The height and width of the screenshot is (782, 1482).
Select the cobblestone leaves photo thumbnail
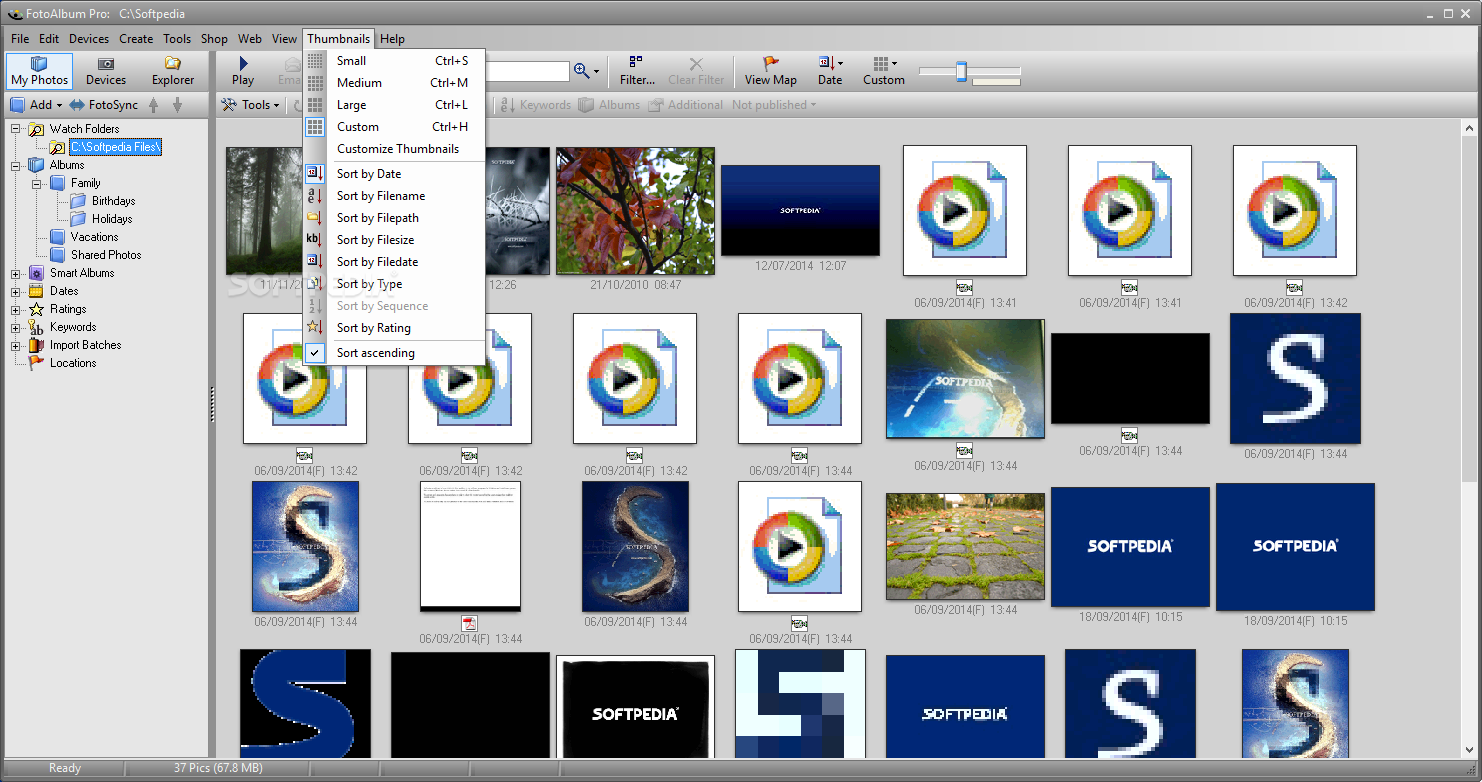[965, 546]
